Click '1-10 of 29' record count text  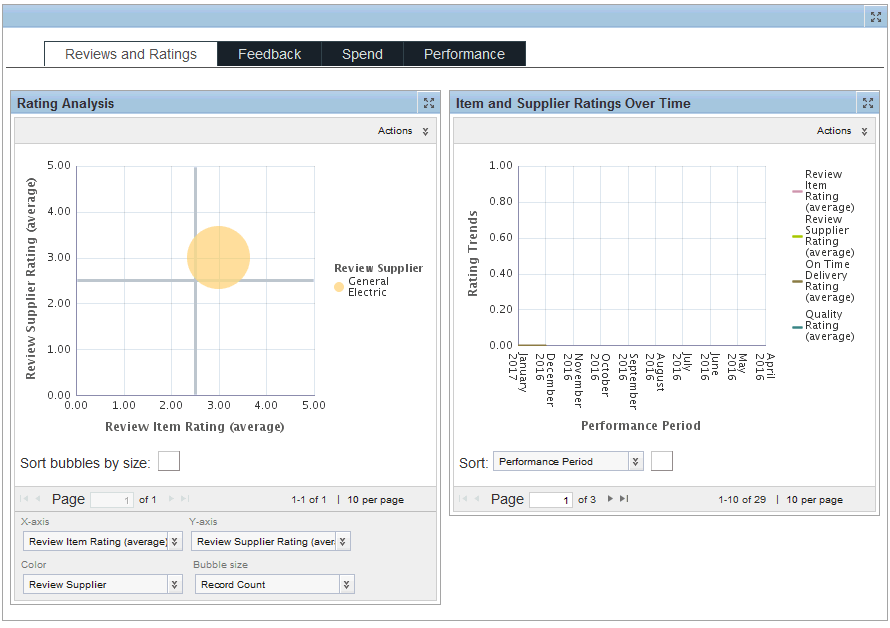(742, 500)
